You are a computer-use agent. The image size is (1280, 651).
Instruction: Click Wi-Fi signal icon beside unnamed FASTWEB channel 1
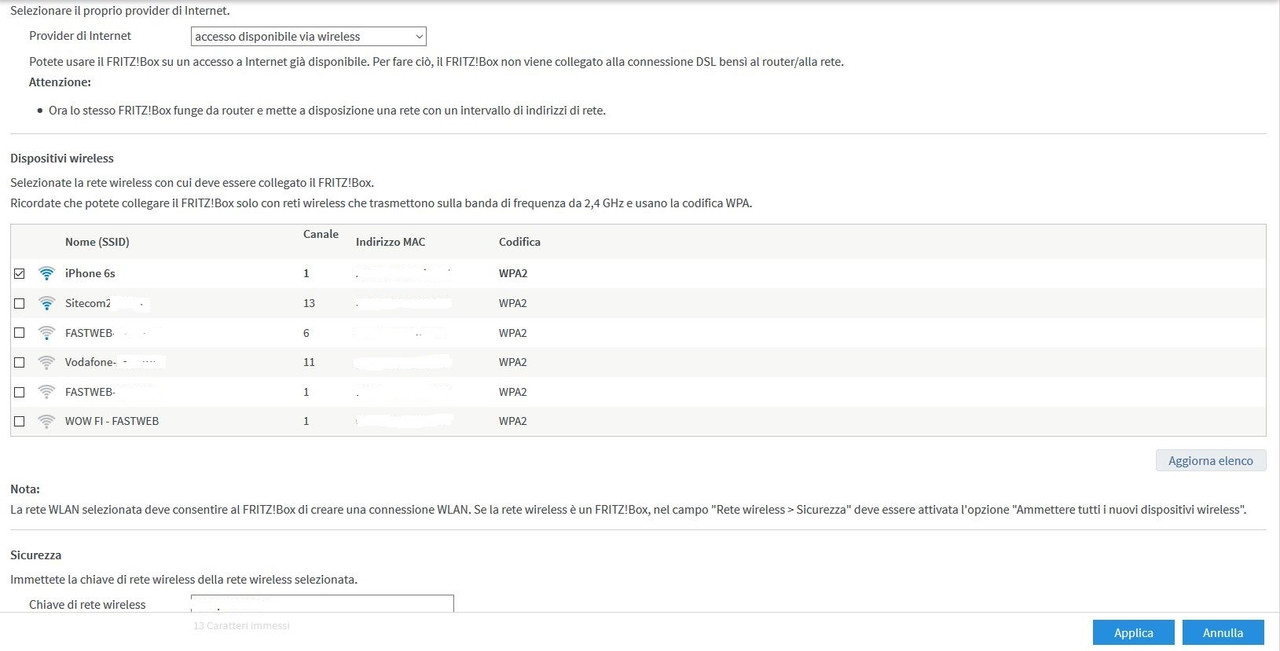click(x=46, y=392)
